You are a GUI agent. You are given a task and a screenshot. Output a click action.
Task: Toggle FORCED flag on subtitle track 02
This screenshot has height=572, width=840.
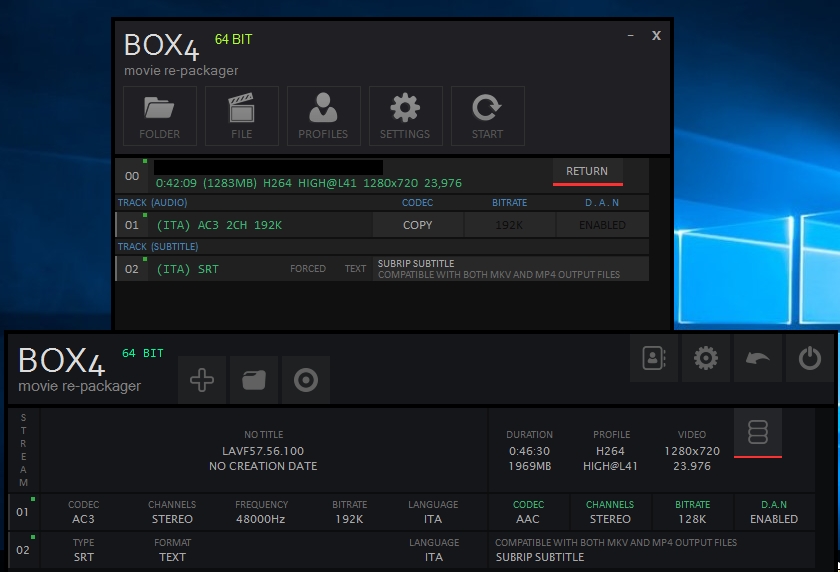pyautogui.click(x=308, y=269)
